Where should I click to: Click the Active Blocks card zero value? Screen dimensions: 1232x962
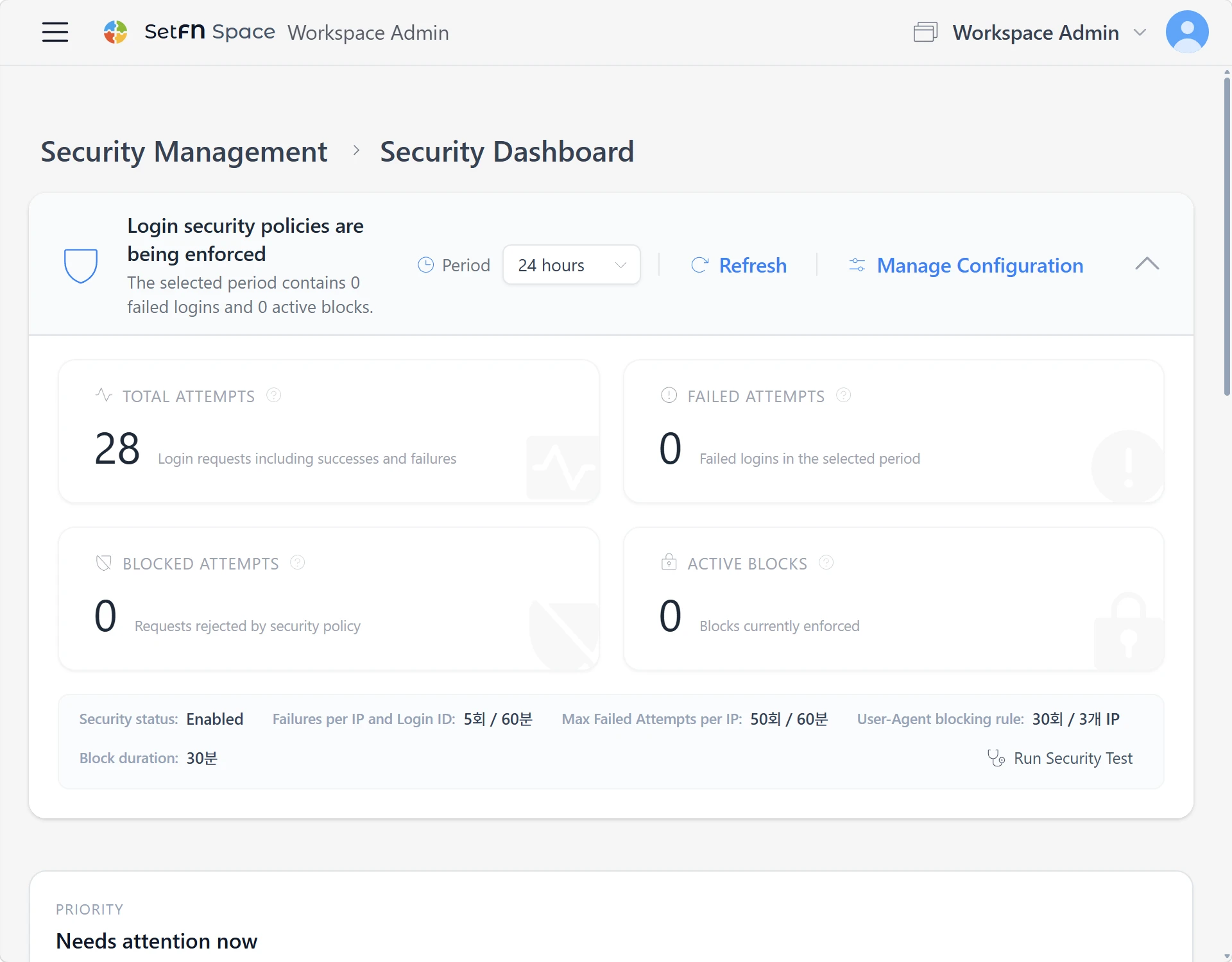[x=671, y=616]
